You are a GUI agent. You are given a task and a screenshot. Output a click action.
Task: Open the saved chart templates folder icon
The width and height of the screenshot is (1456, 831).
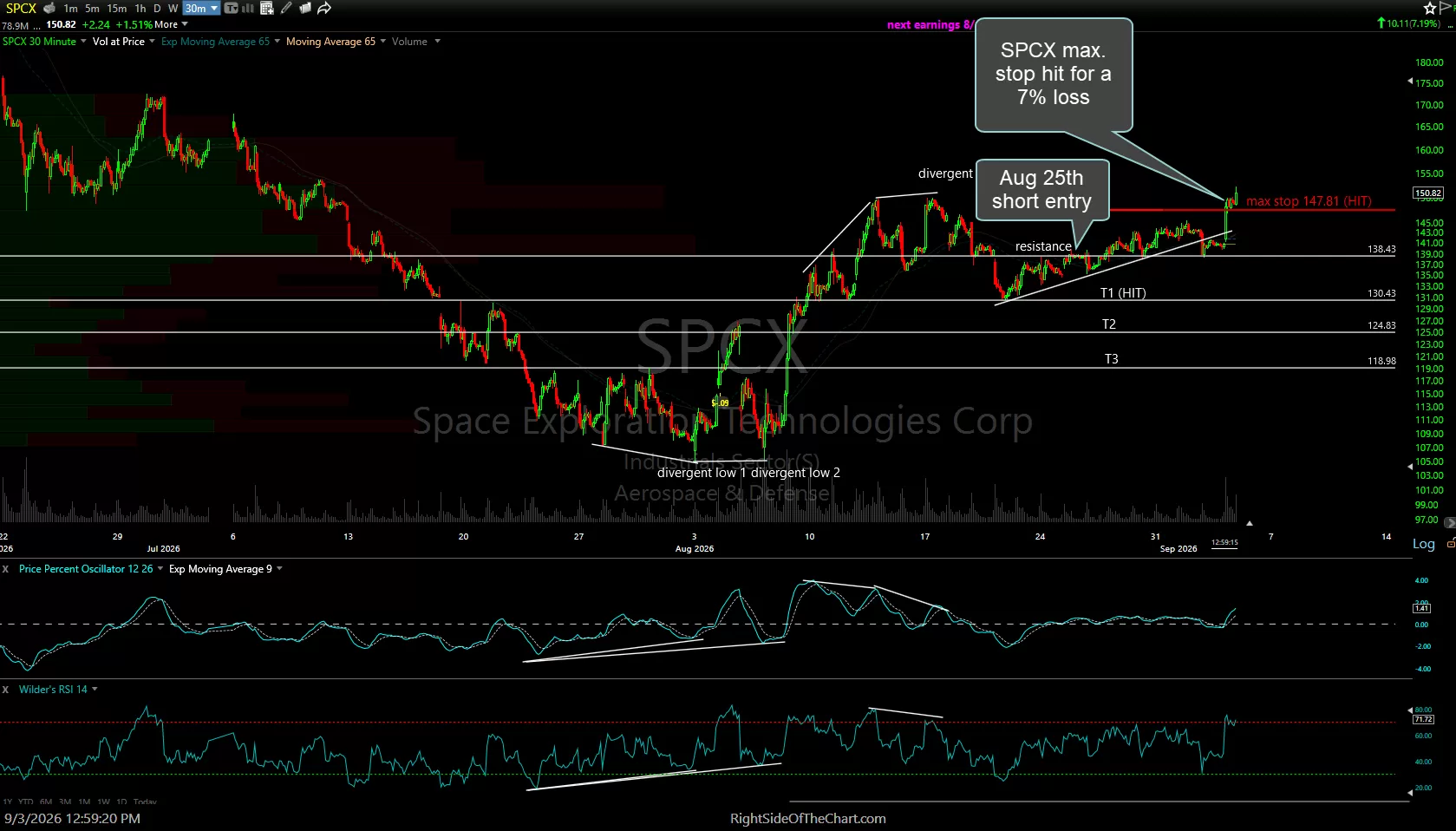click(305, 9)
